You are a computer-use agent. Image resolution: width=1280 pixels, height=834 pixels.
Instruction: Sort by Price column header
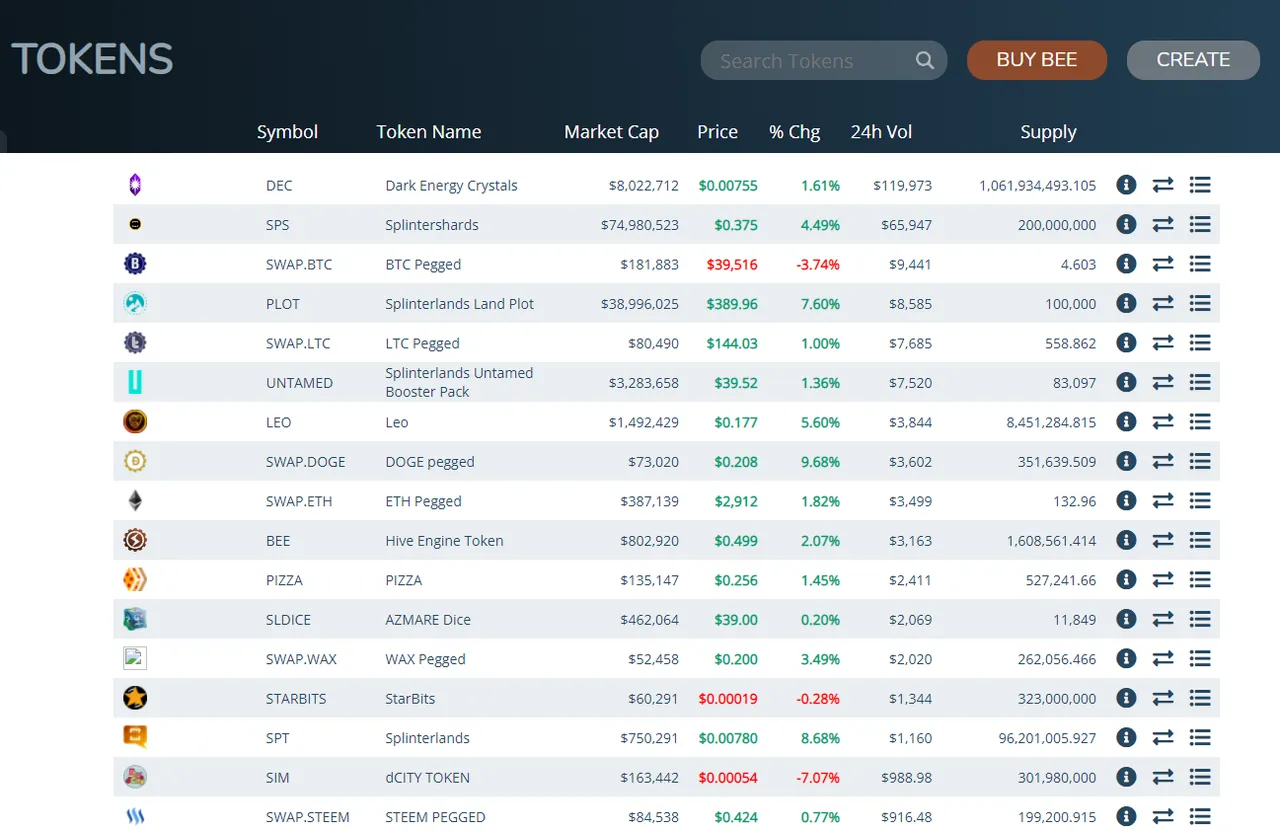717,132
